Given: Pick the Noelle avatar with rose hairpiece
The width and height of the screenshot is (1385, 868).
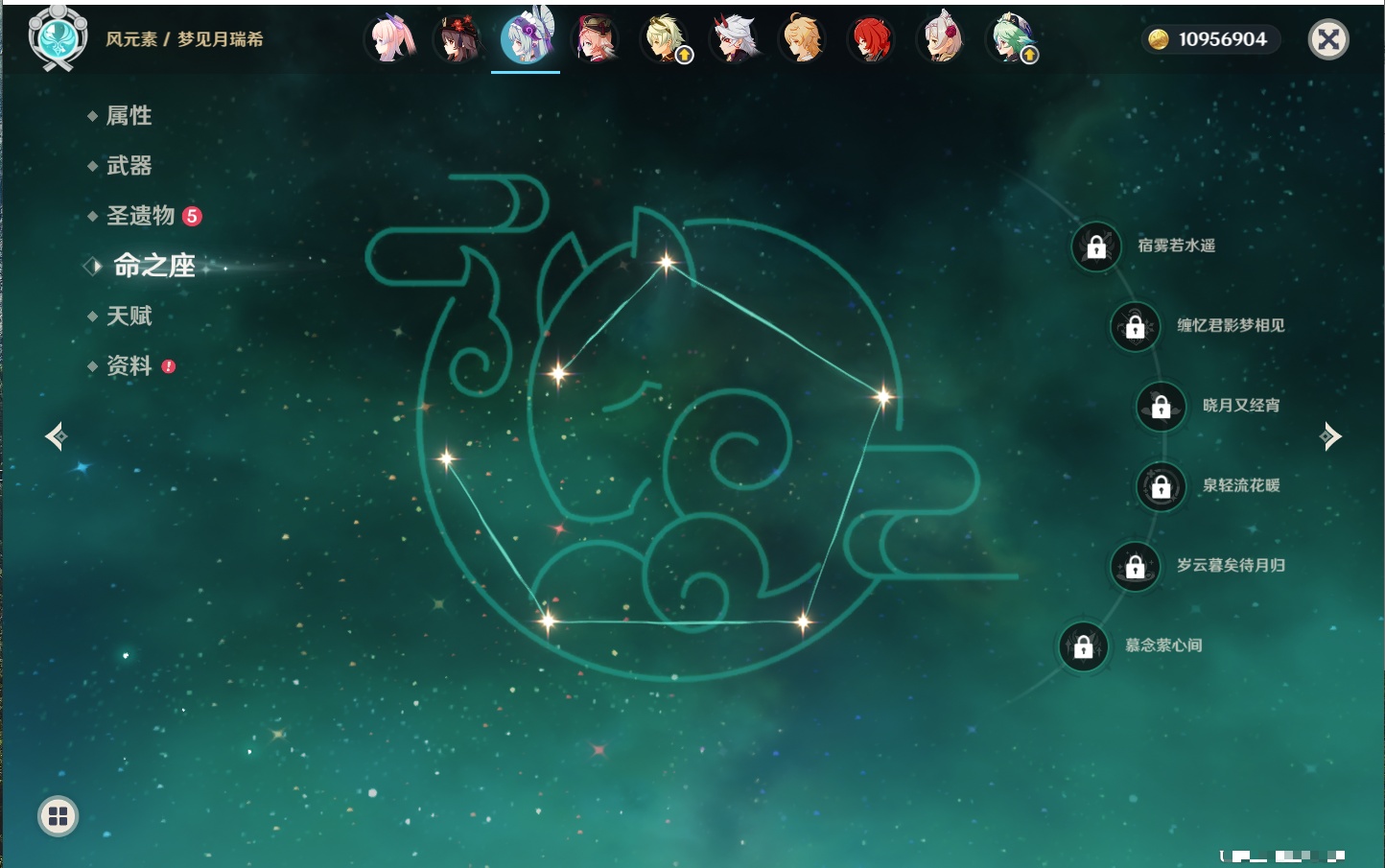Looking at the screenshot, I should [x=941, y=39].
